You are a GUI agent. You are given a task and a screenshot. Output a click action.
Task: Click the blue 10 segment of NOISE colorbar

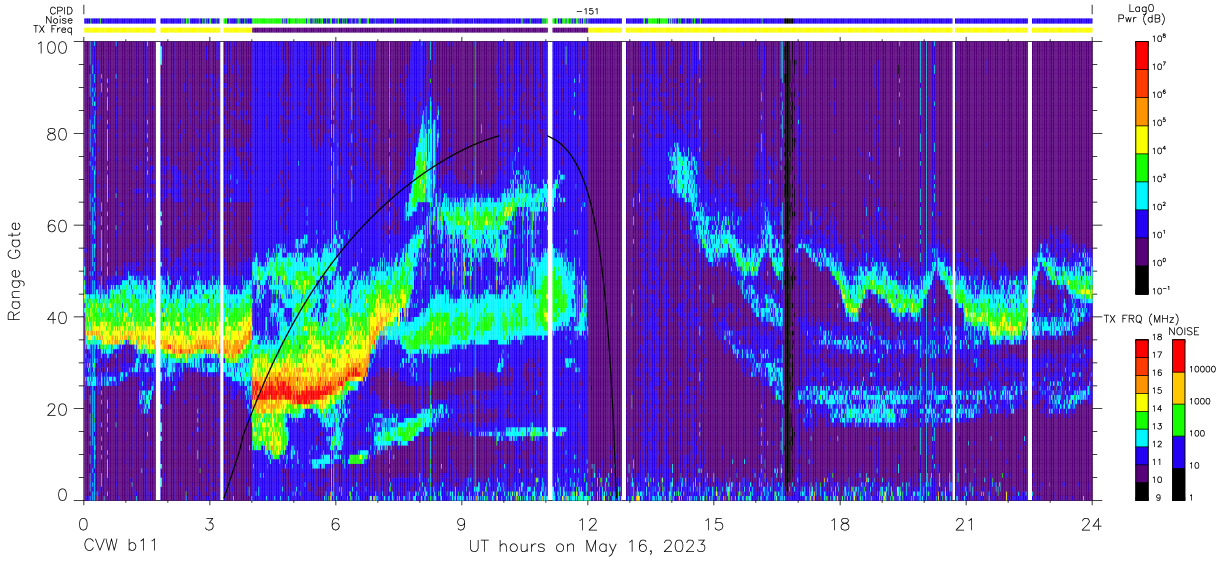[x=1177, y=451]
